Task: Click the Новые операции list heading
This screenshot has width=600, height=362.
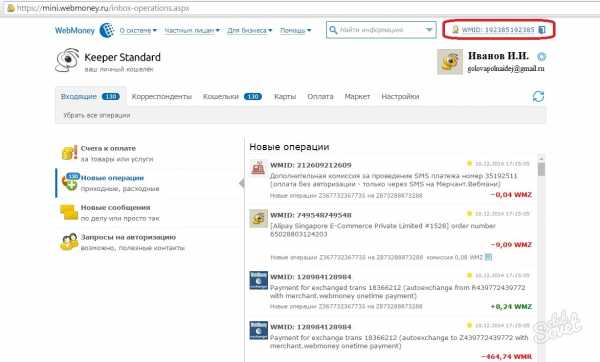Action: (x=289, y=147)
